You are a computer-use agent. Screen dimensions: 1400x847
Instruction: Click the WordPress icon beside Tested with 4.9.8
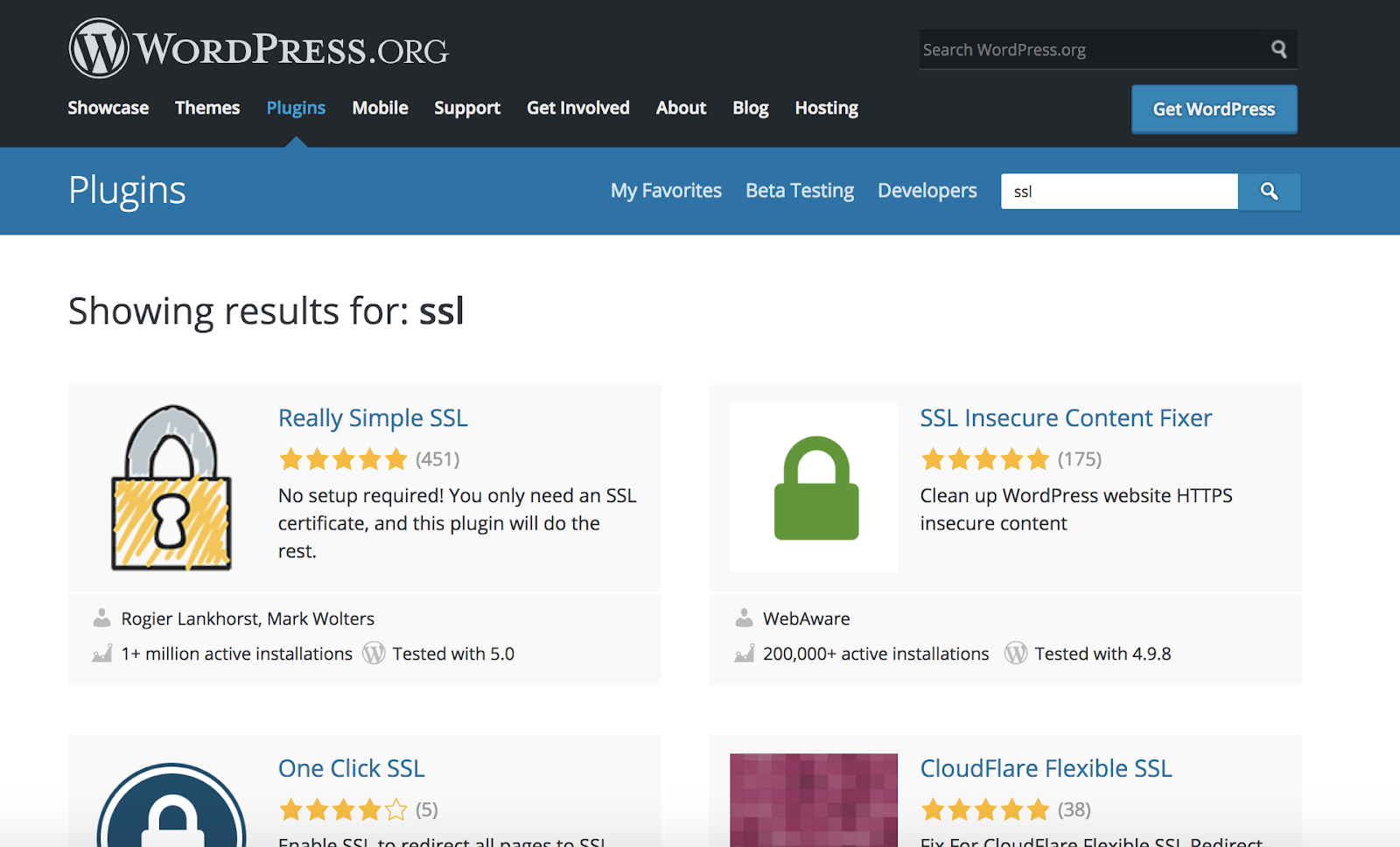(x=1016, y=653)
